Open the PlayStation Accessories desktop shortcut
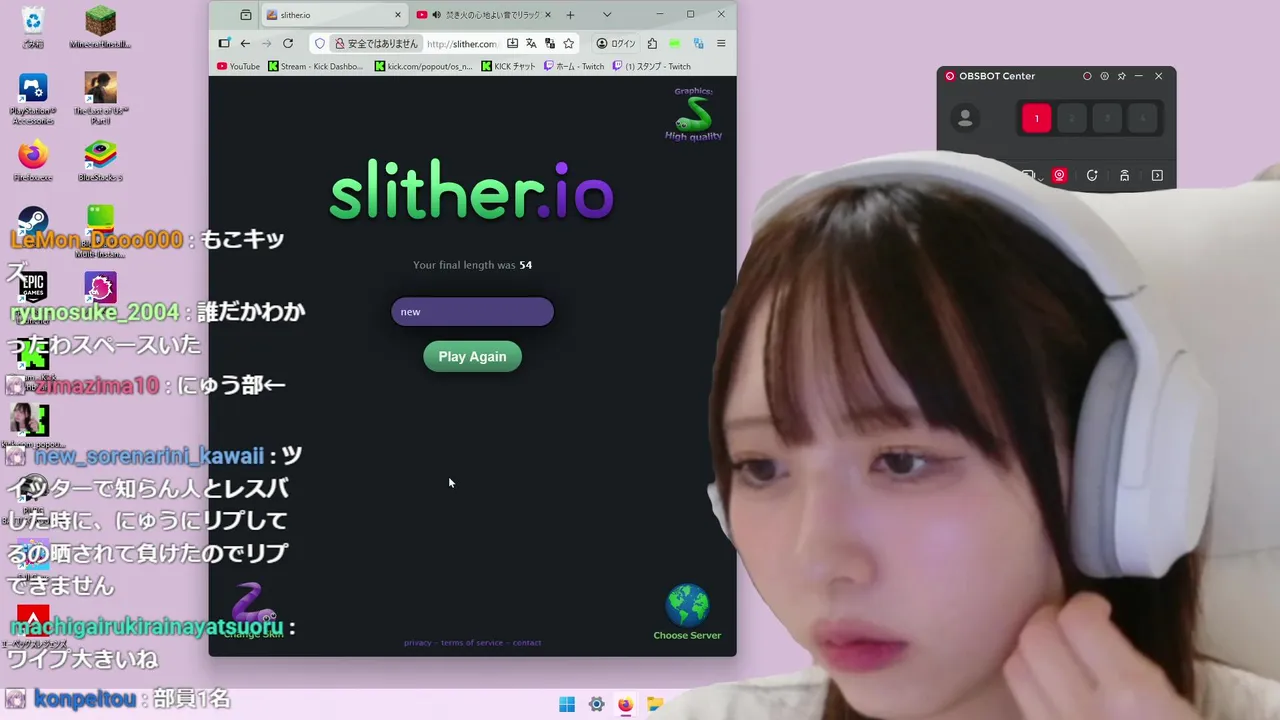The width and height of the screenshot is (1280, 720). tap(33, 97)
